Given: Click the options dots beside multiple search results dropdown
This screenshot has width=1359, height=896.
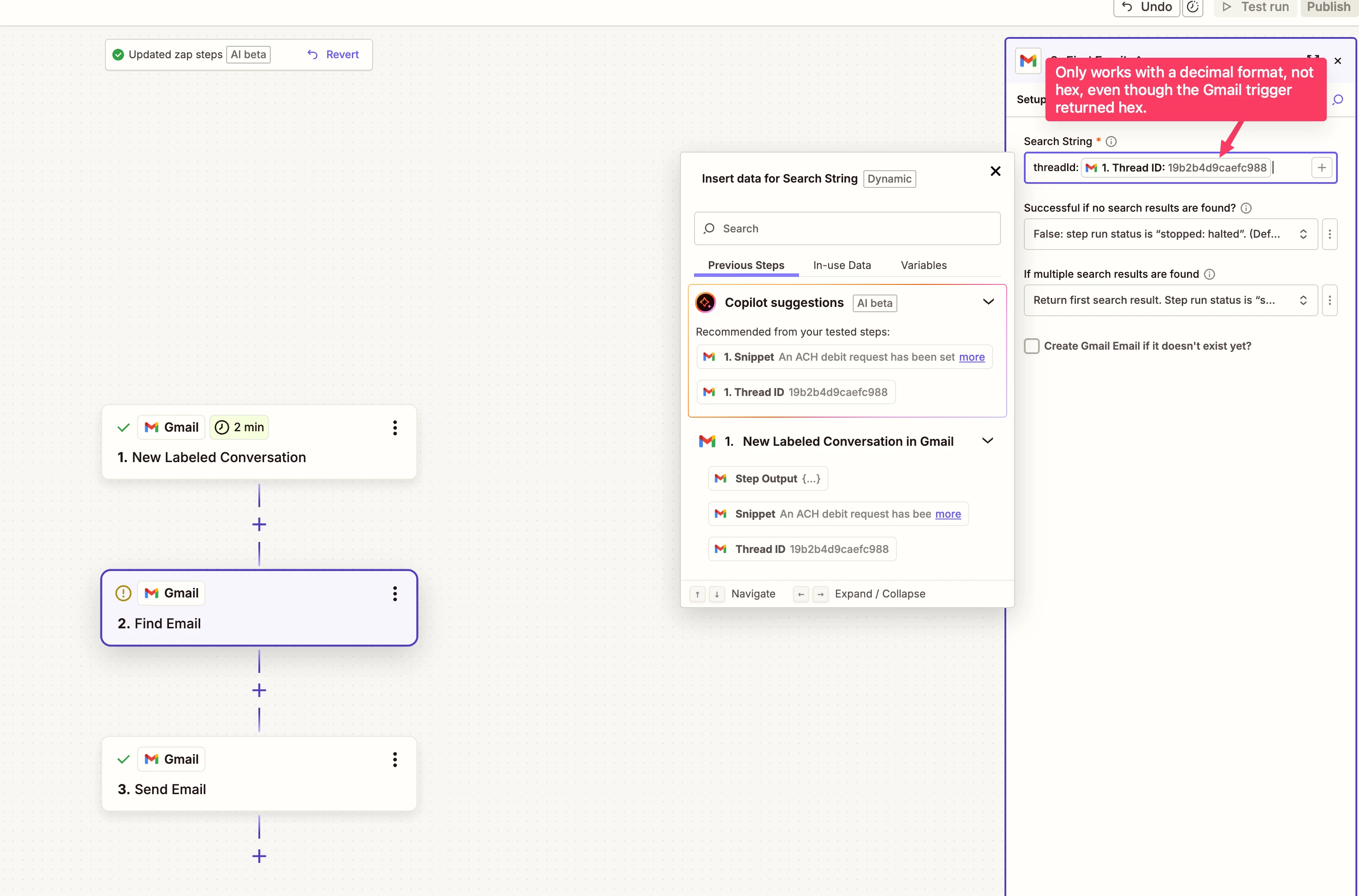Looking at the screenshot, I should (1329, 300).
